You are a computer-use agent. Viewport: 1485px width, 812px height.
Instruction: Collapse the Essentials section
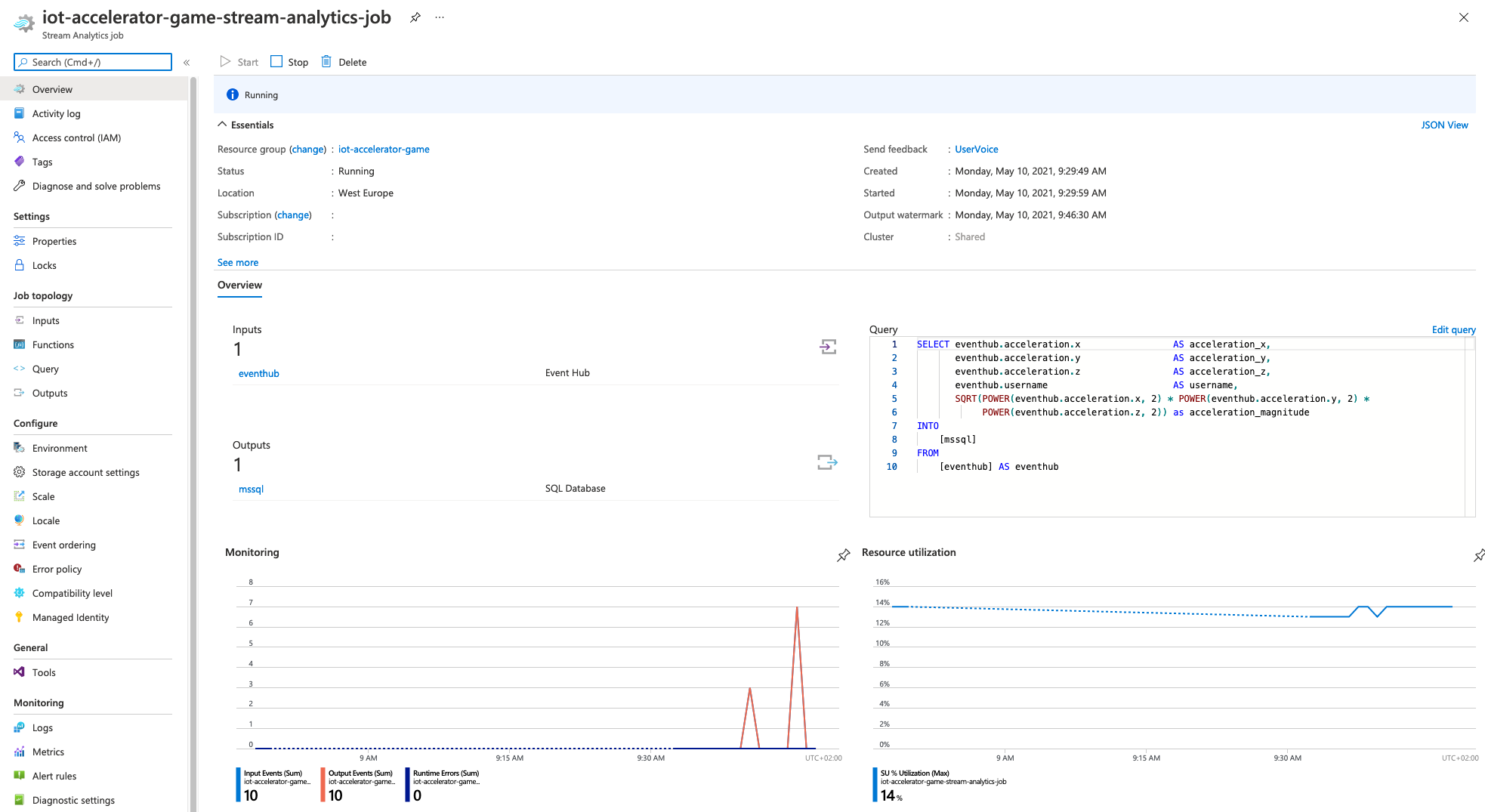coord(222,124)
